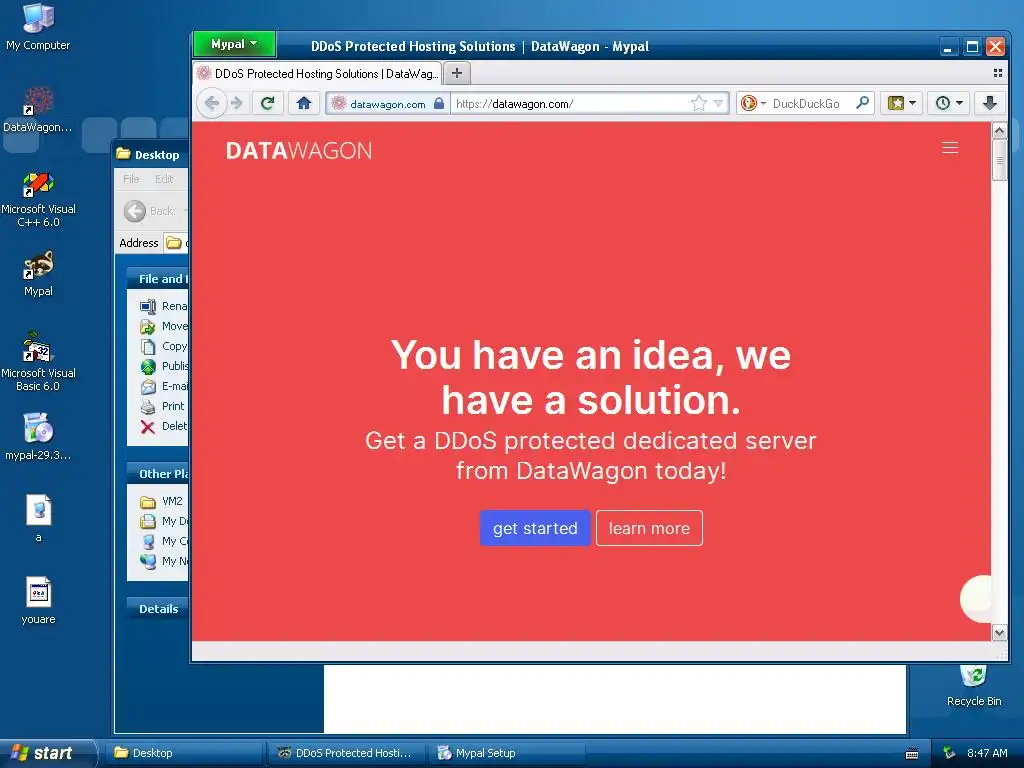
Task: Open the DataWagon hamburger menu
Action: [x=950, y=148]
